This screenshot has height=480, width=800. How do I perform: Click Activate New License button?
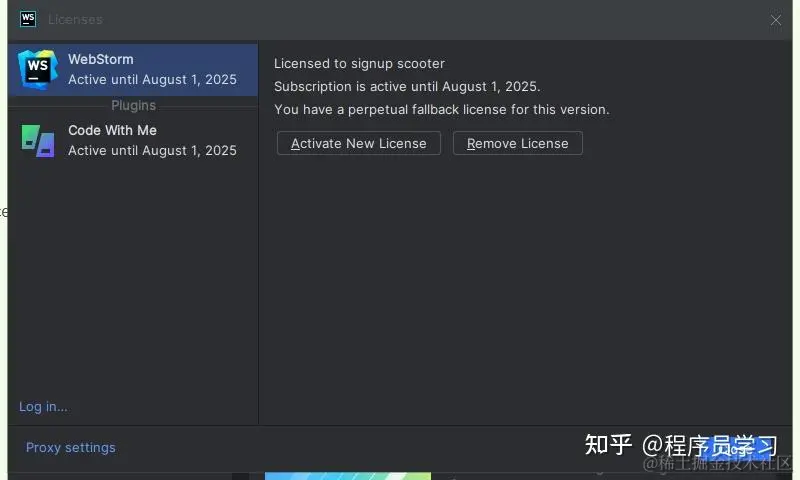click(359, 143)
